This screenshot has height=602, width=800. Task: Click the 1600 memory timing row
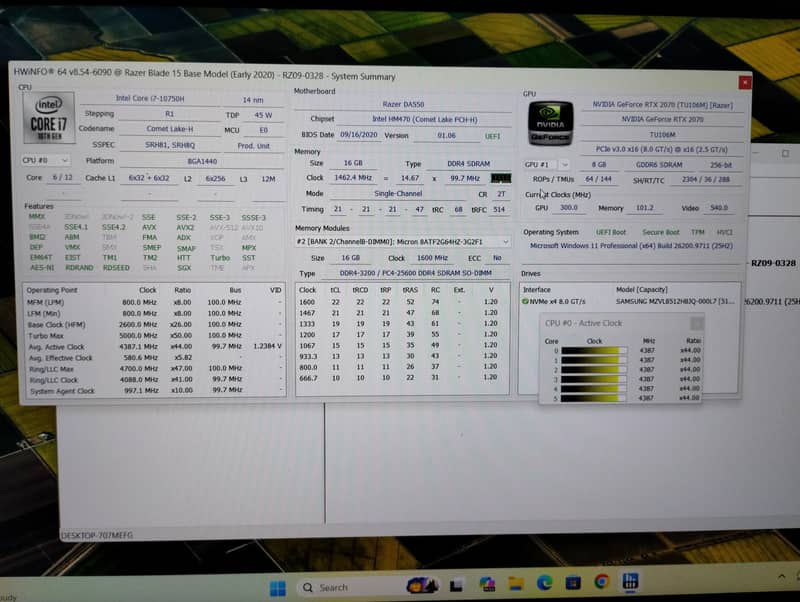pyautogui.click(x=402, y=302)
